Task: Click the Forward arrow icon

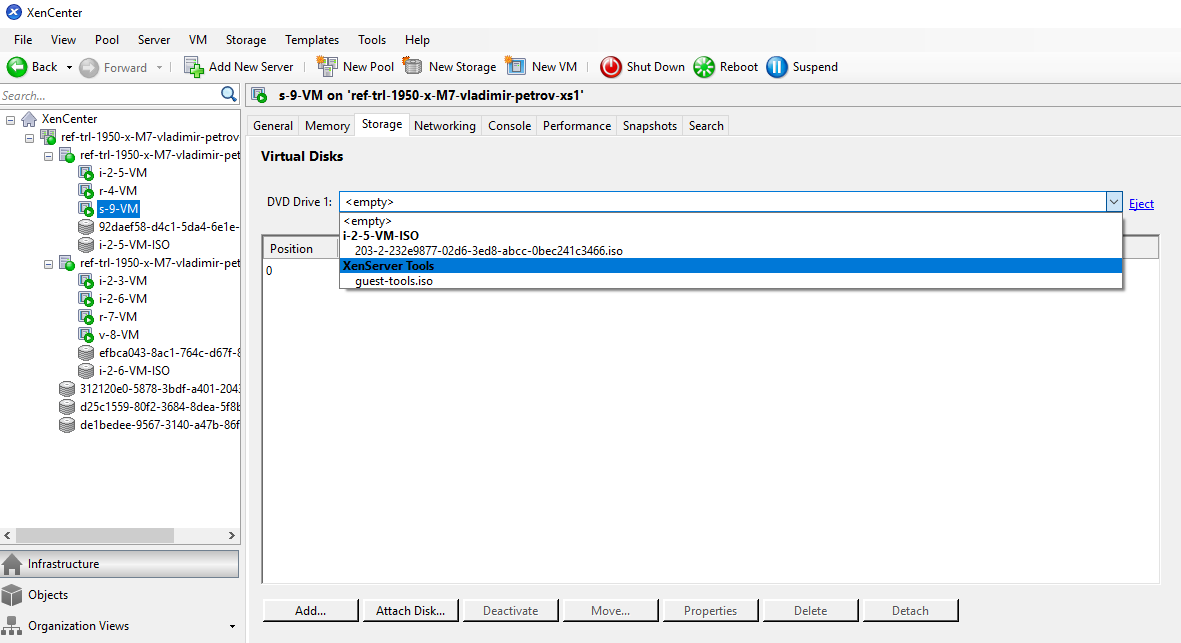Action: (89, 68)
